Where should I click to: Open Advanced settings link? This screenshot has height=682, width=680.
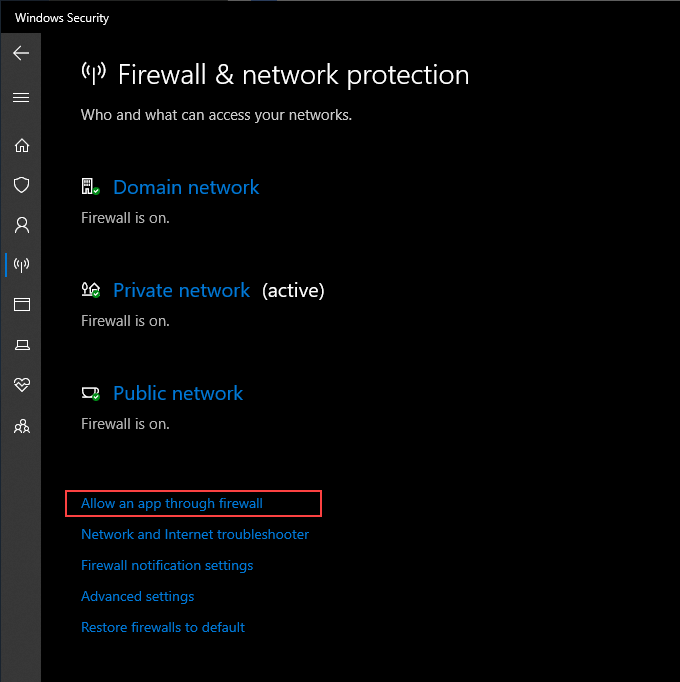(x=138, y=597)
